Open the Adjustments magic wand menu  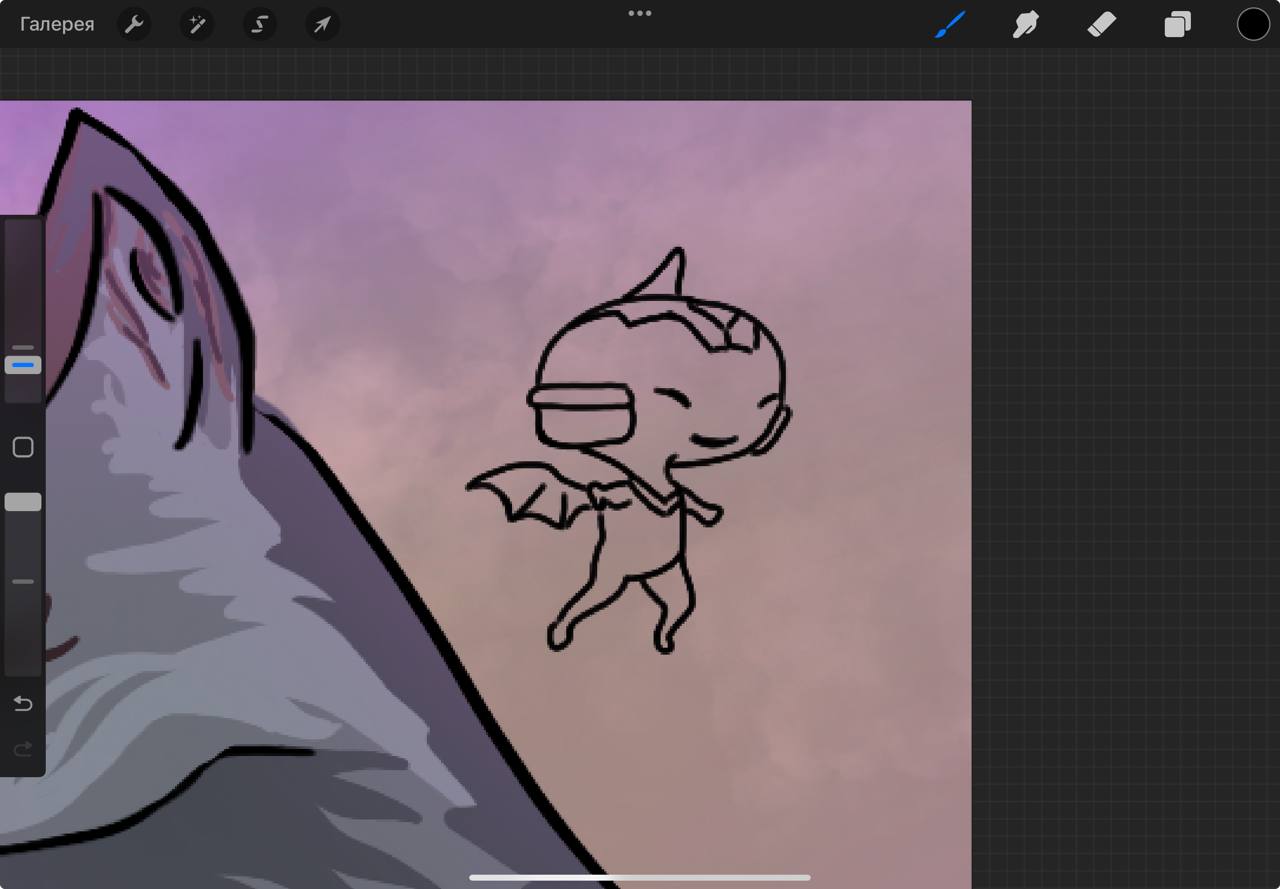197,24
